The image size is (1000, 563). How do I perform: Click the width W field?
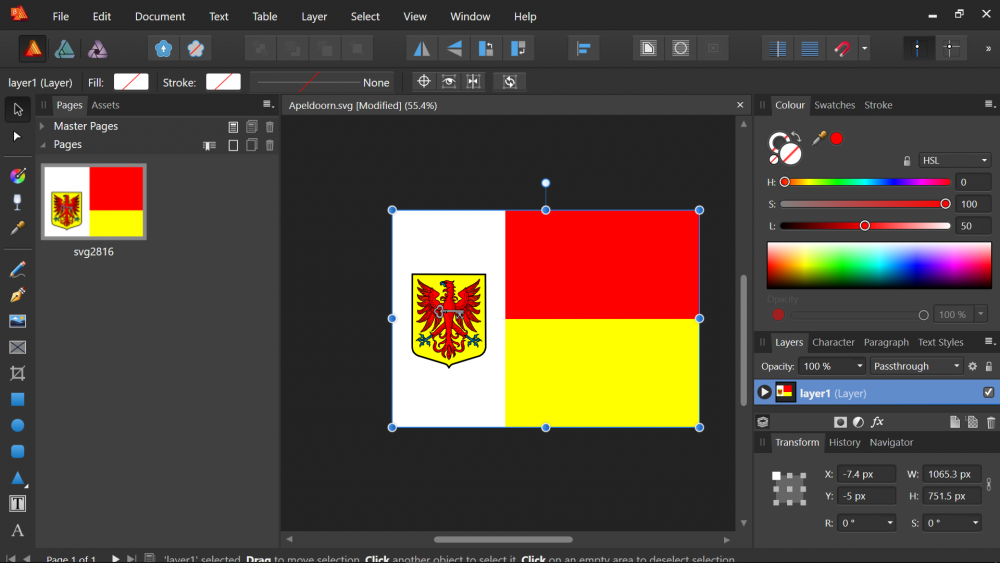coord(951,474)
